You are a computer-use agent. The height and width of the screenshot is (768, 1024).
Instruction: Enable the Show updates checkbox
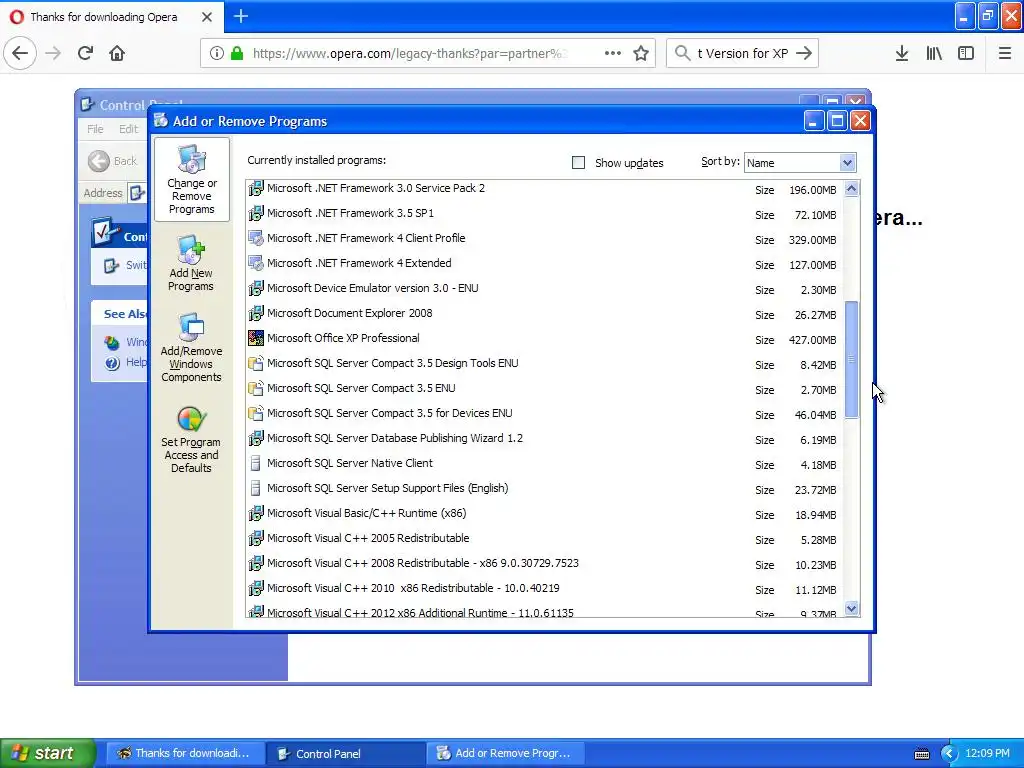[x=578, y=163]
